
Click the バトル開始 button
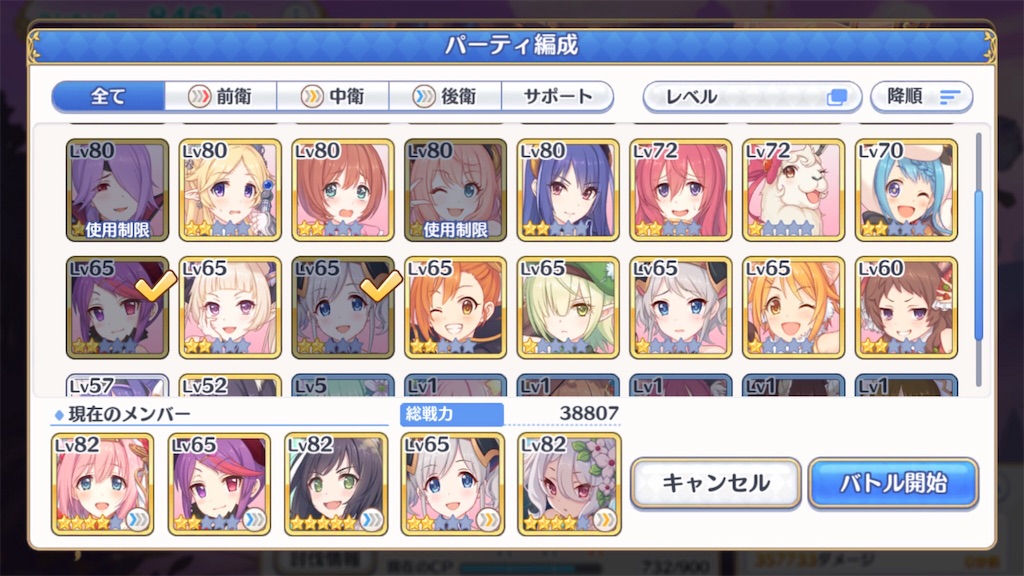click(x=893, y=483)
